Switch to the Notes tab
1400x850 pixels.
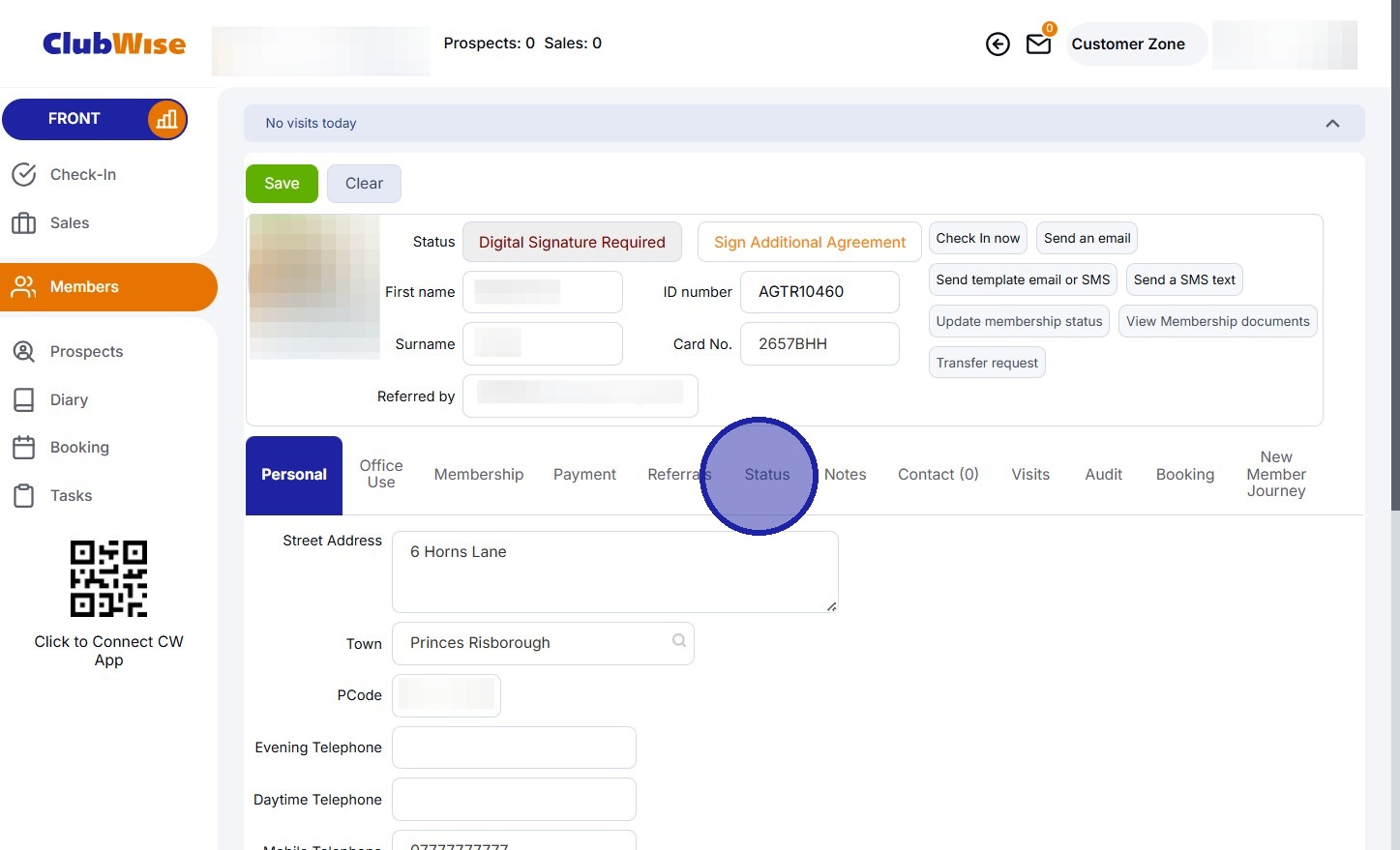coord(846,475)
